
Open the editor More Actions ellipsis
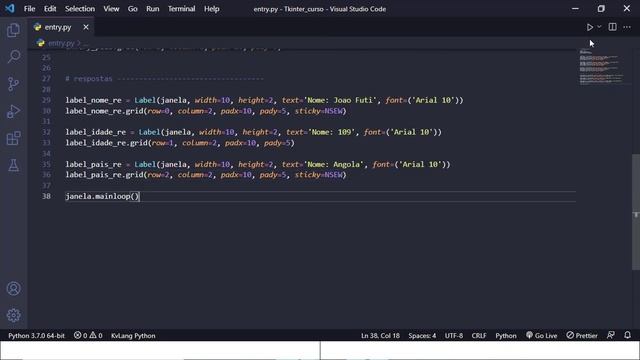[x=627, y=27]
